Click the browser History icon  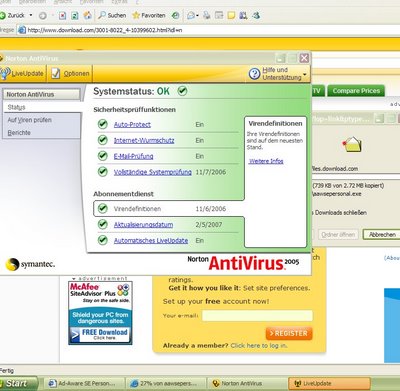pyautogui.click(x=175, y=15)
